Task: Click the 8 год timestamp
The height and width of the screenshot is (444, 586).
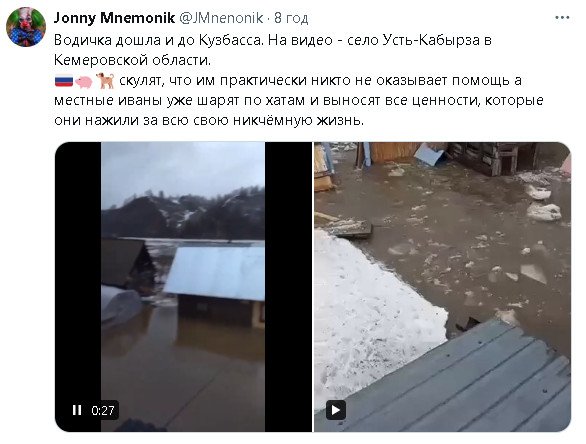Action: pyautogui.click(x=291, y=18)
